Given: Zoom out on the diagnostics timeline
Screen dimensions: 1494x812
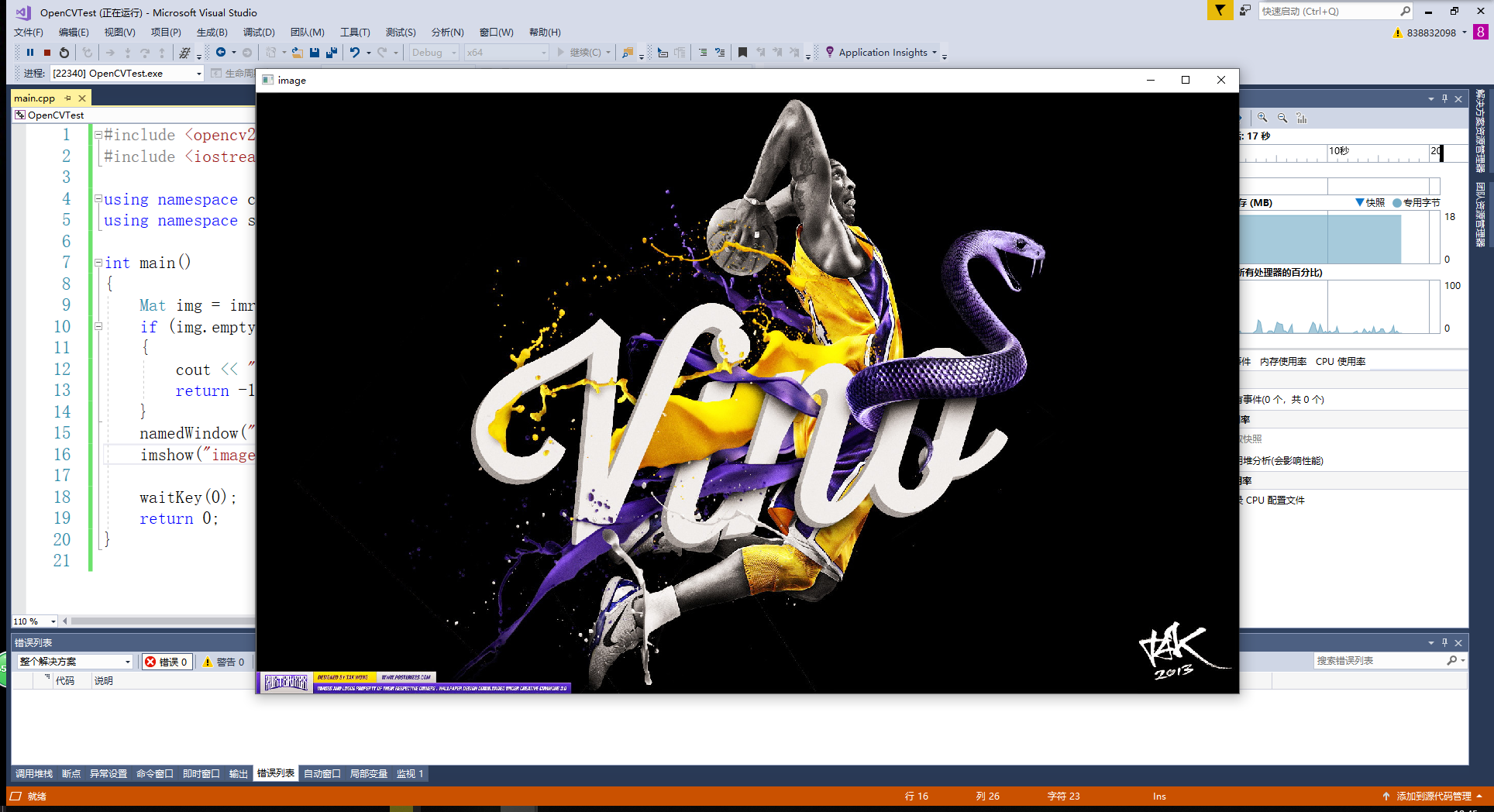Looking at the screenshot, I should [1282, 118].
